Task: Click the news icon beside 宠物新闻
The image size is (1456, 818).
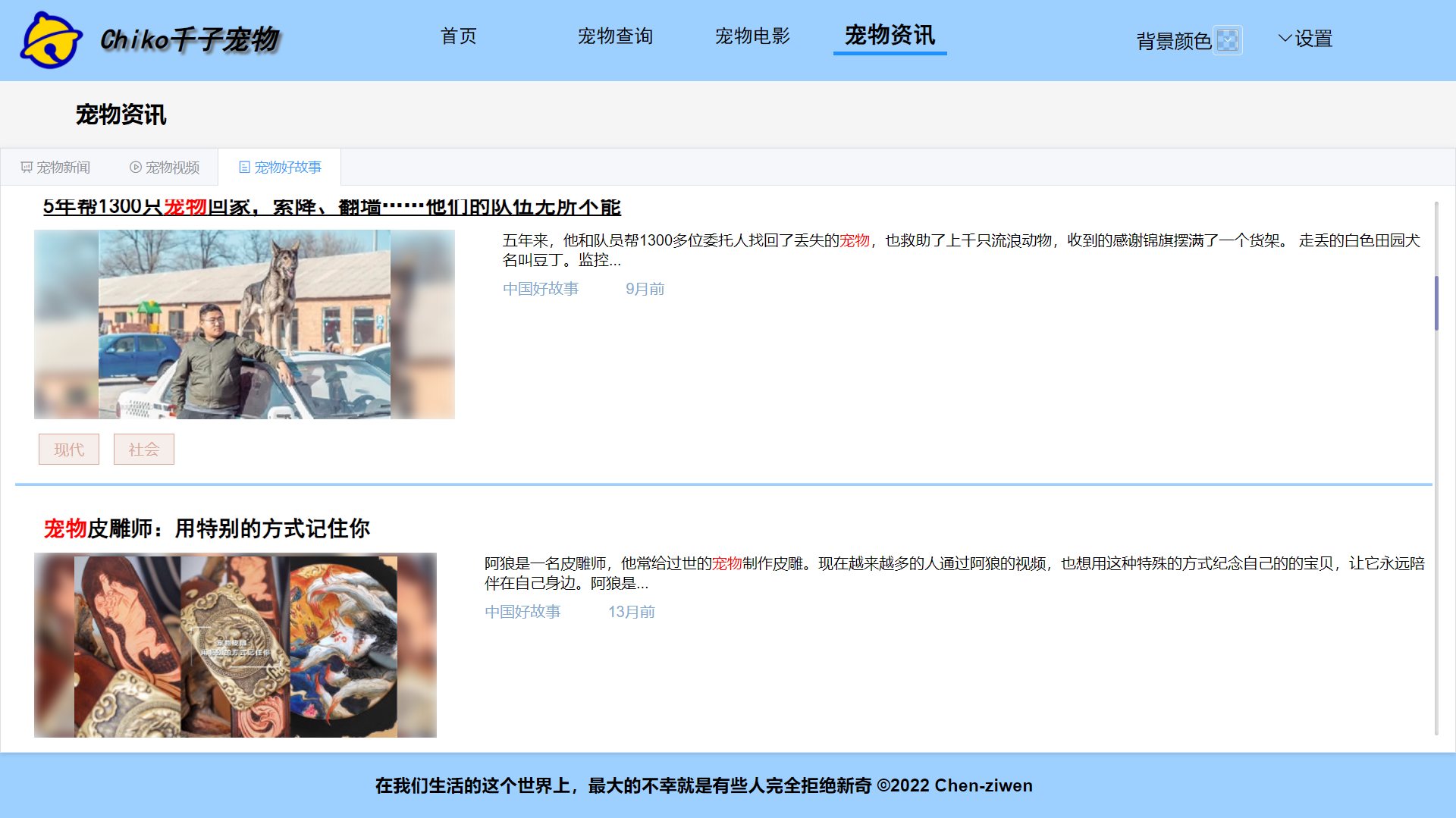Action: click(x=25, y=167)
